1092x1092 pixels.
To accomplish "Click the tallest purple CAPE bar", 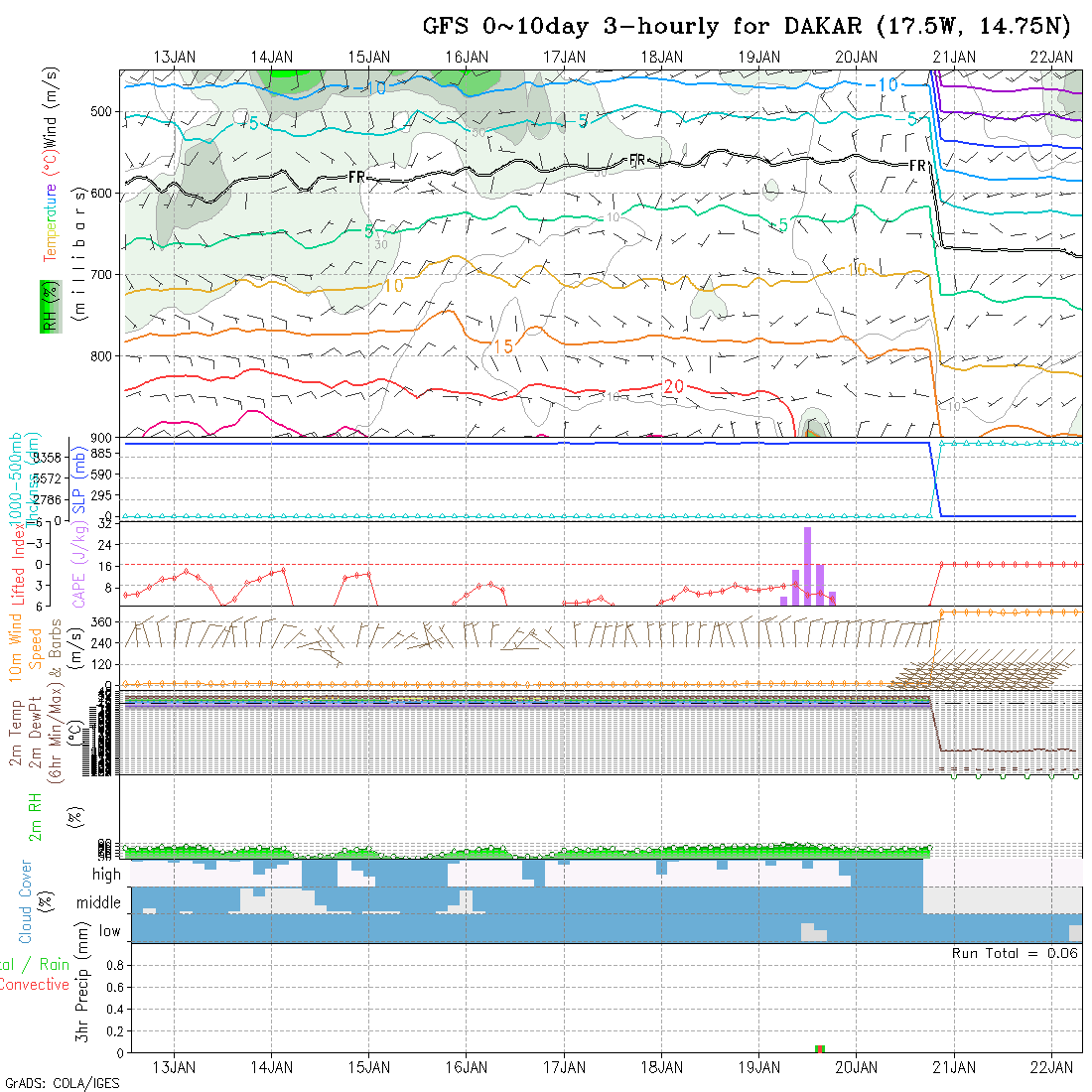I will (808, 565).
